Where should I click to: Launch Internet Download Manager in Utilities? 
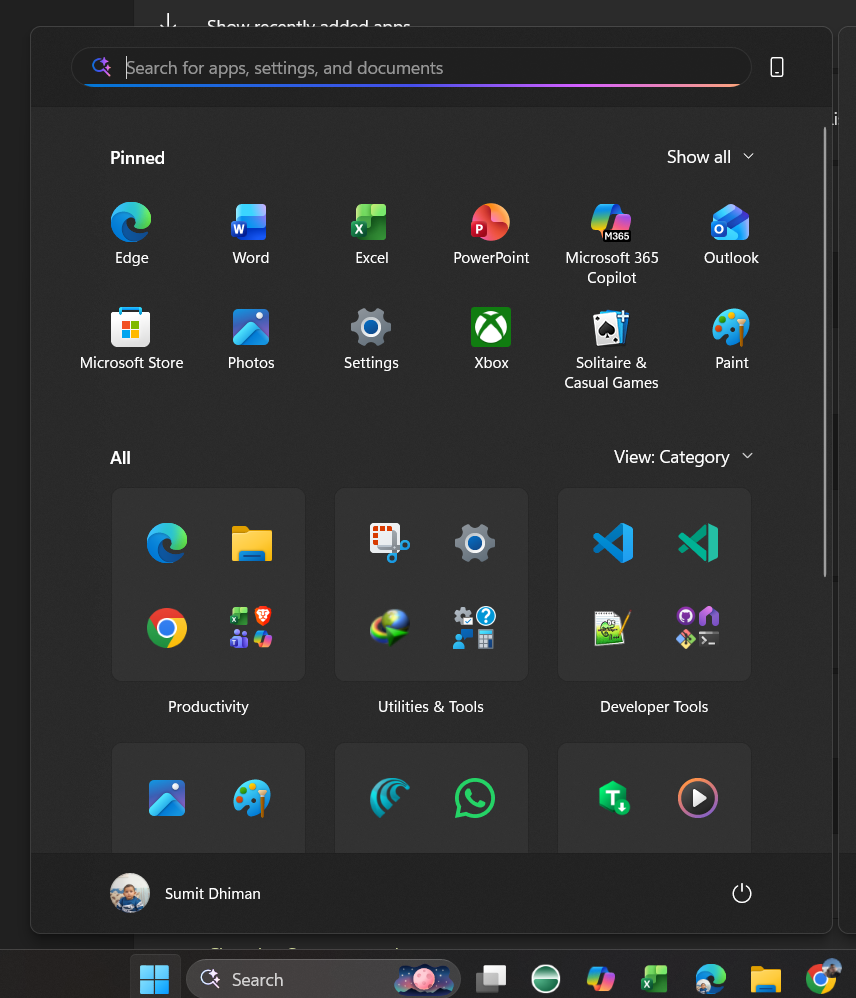389,628
